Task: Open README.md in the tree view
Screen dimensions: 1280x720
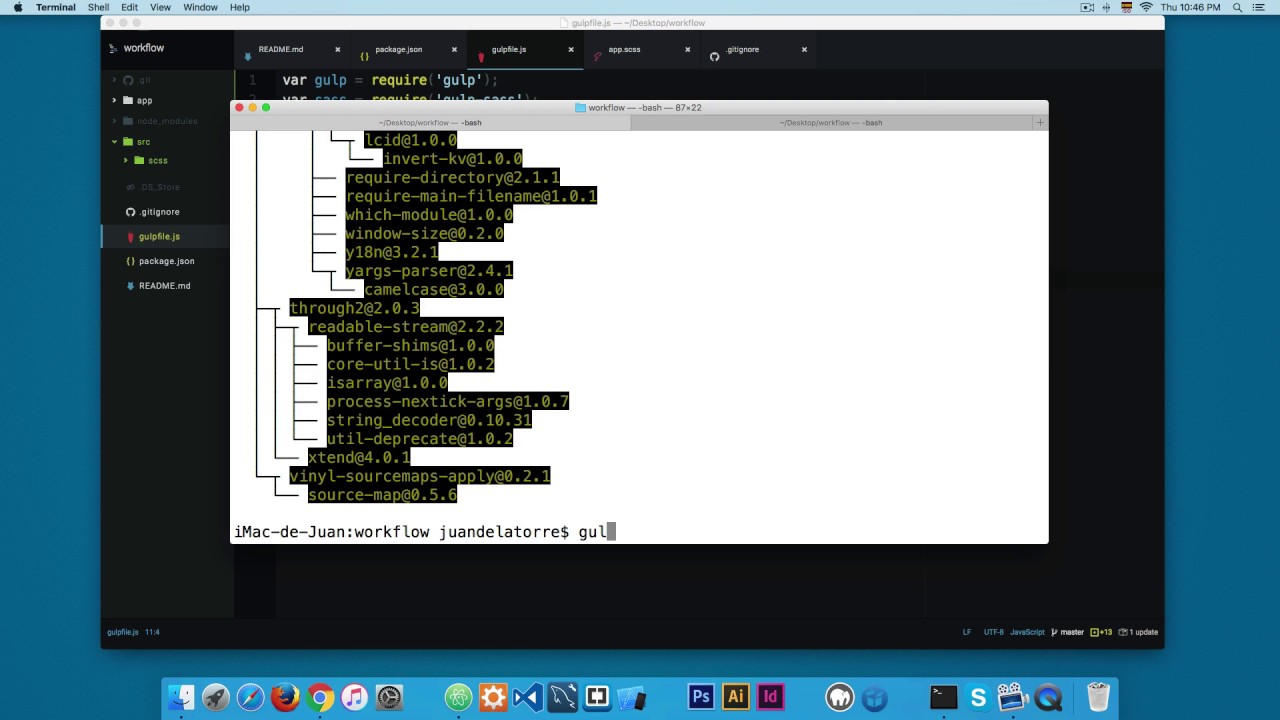Action: click(164, 286)
